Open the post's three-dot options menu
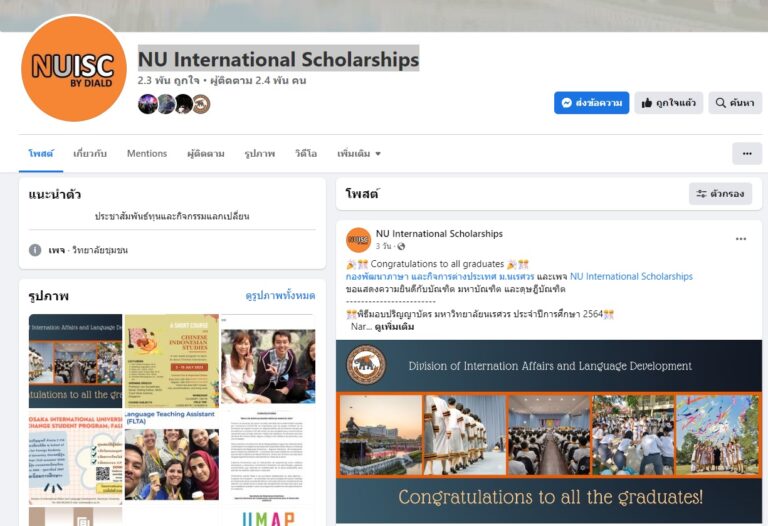Image resolution: width=768 pixels, height=526 pixels. coord(741,239)
